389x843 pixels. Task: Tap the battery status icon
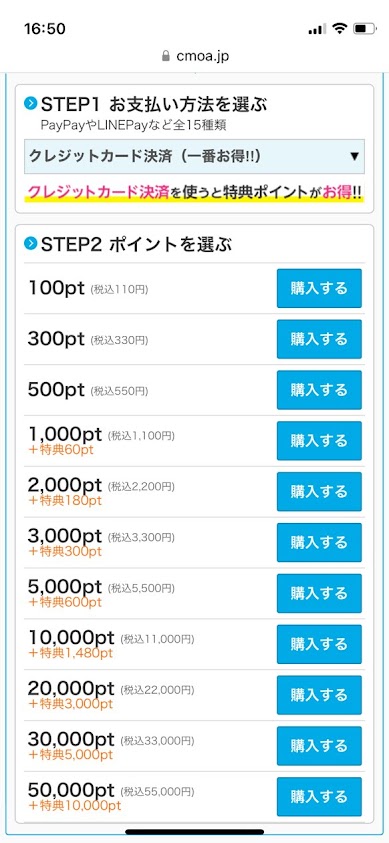tap(364, 28)
